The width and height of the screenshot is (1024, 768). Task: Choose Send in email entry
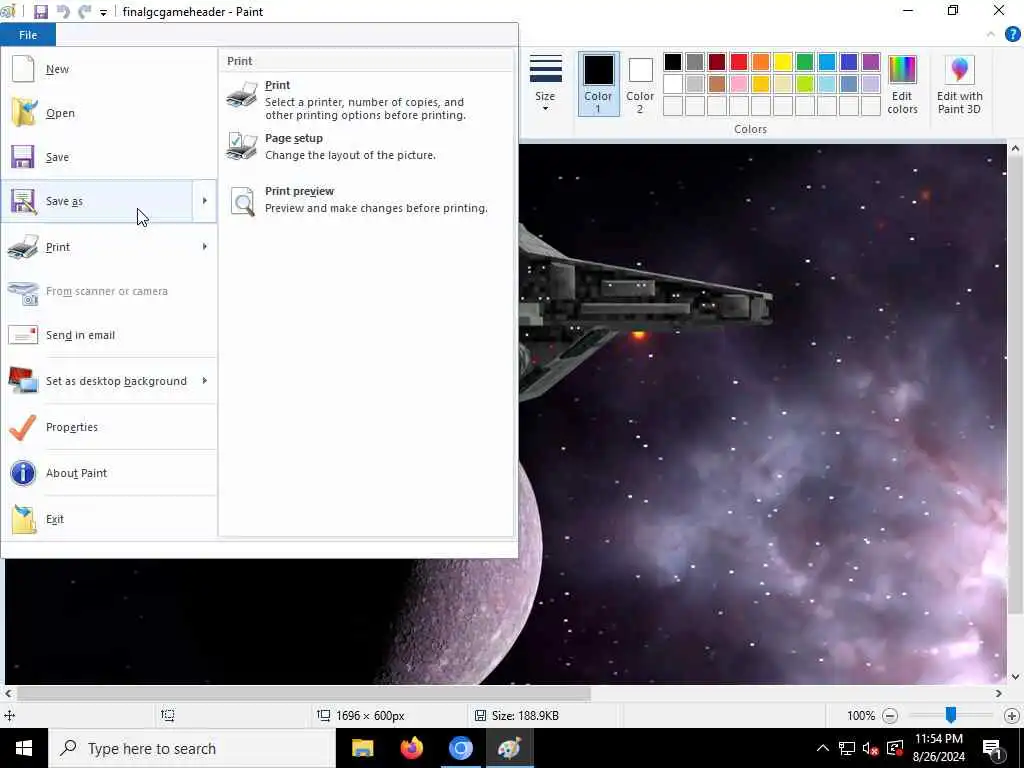pyautogui.click(x=109, y=335)
